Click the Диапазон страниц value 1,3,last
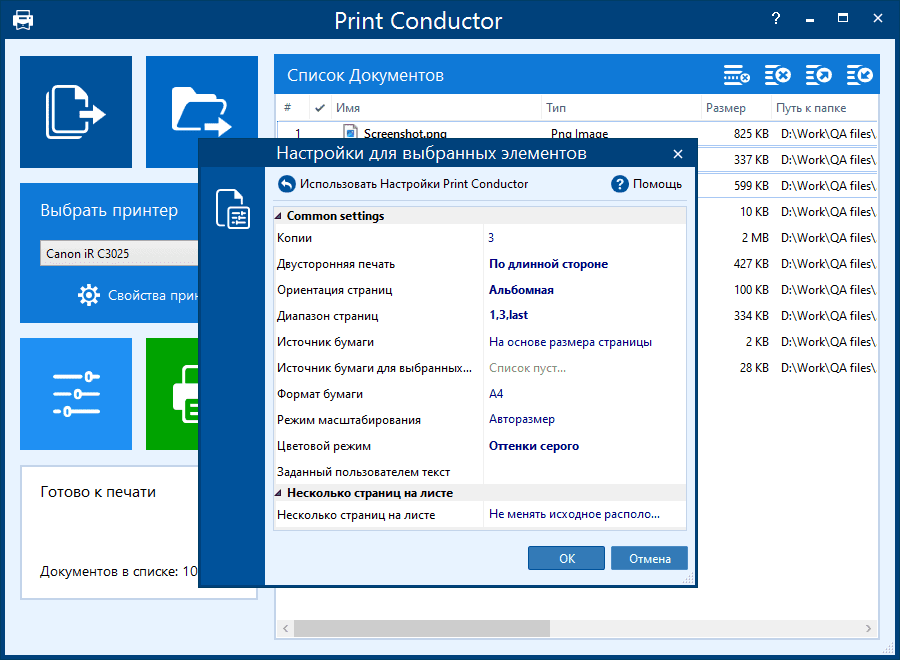Image resolution: width=900 pixels, height=660 pixels. pyautogui.click(x=509, y=315)
